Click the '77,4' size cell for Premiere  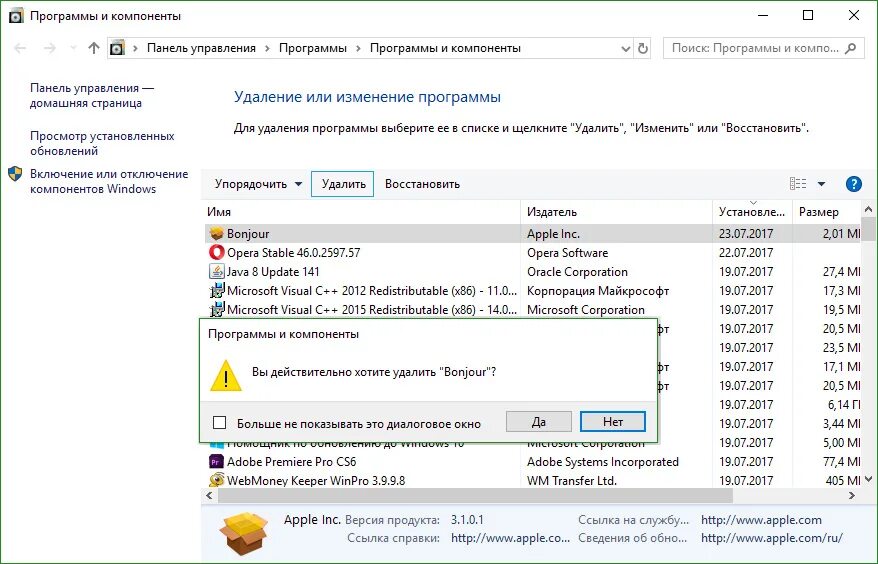[x=841, y=462]
